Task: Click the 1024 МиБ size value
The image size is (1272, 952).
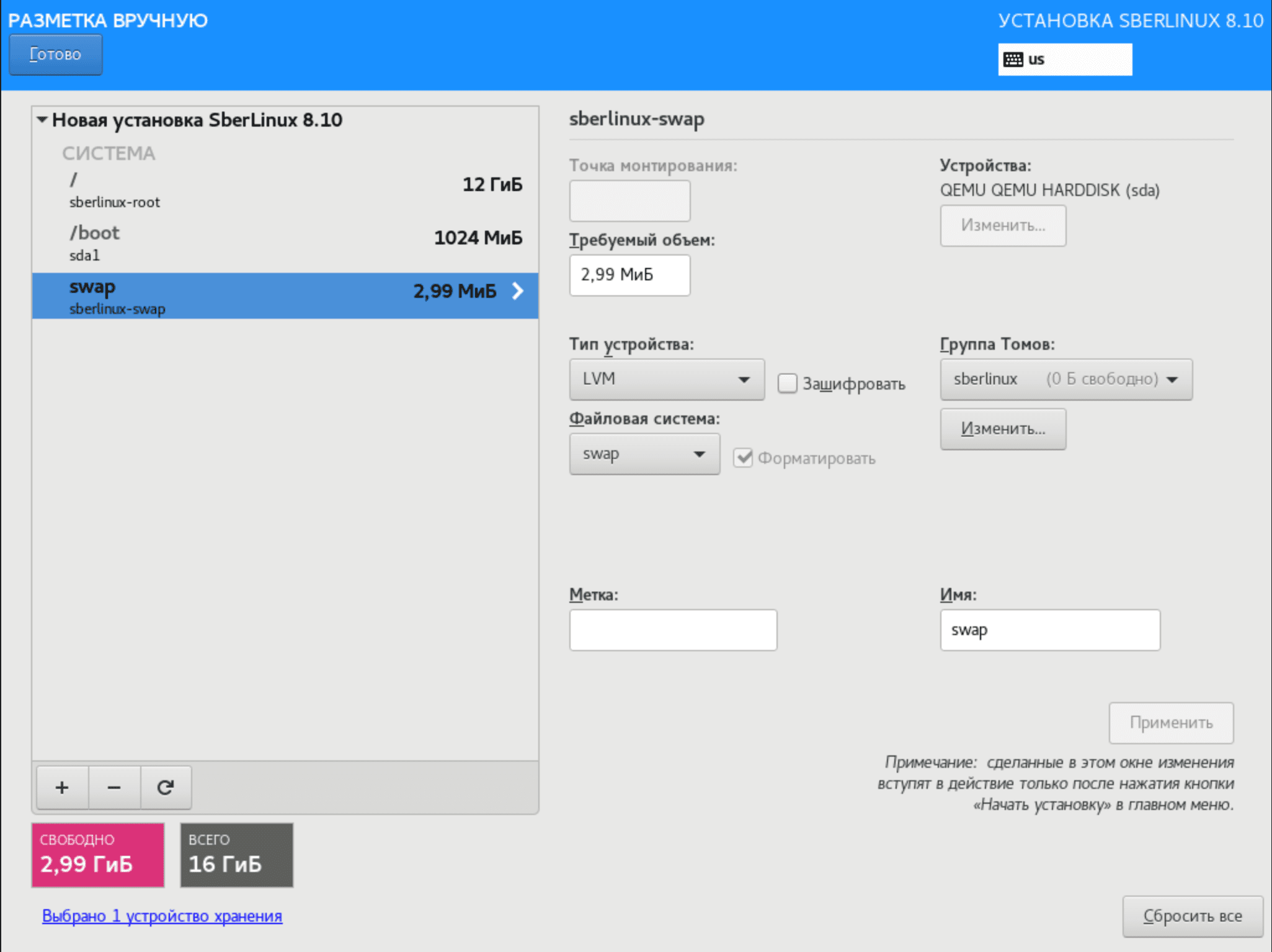Action: [x=478, y=238]
